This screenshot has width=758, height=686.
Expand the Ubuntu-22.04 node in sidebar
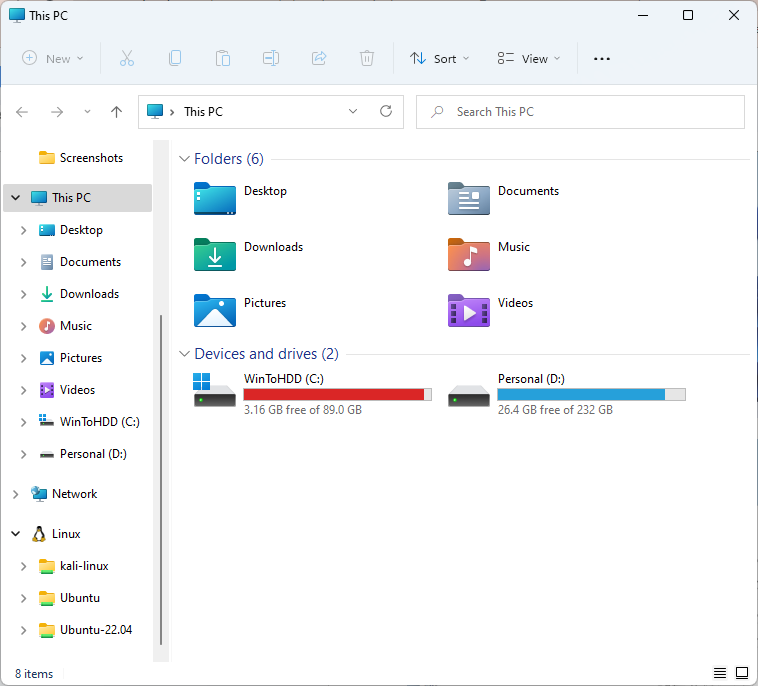coord(23,630)
